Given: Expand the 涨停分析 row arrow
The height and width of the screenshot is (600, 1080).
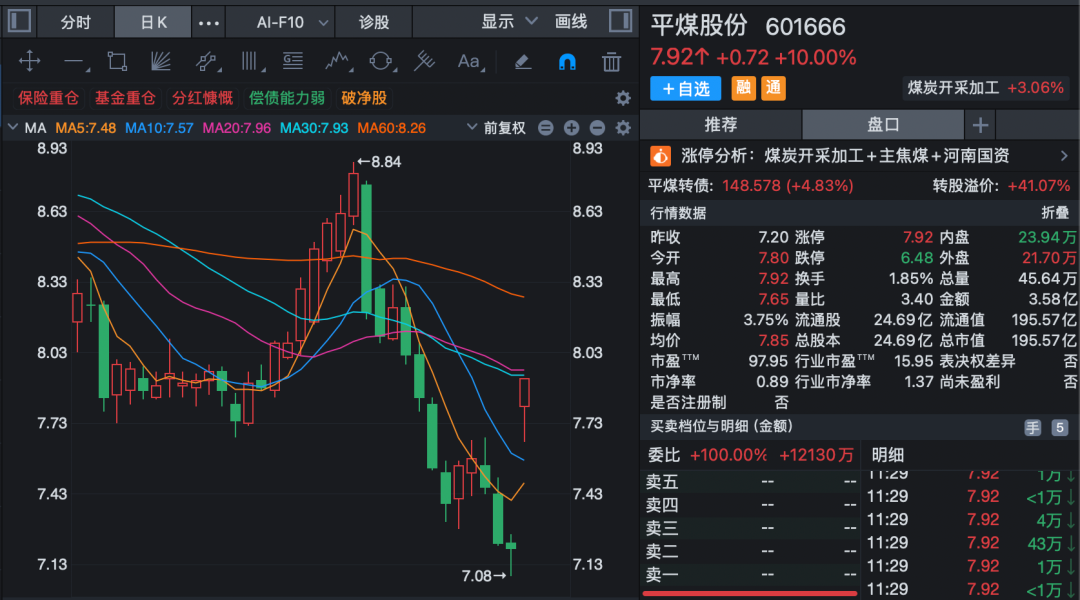Looking at the screenshot, I should 1064,156.
